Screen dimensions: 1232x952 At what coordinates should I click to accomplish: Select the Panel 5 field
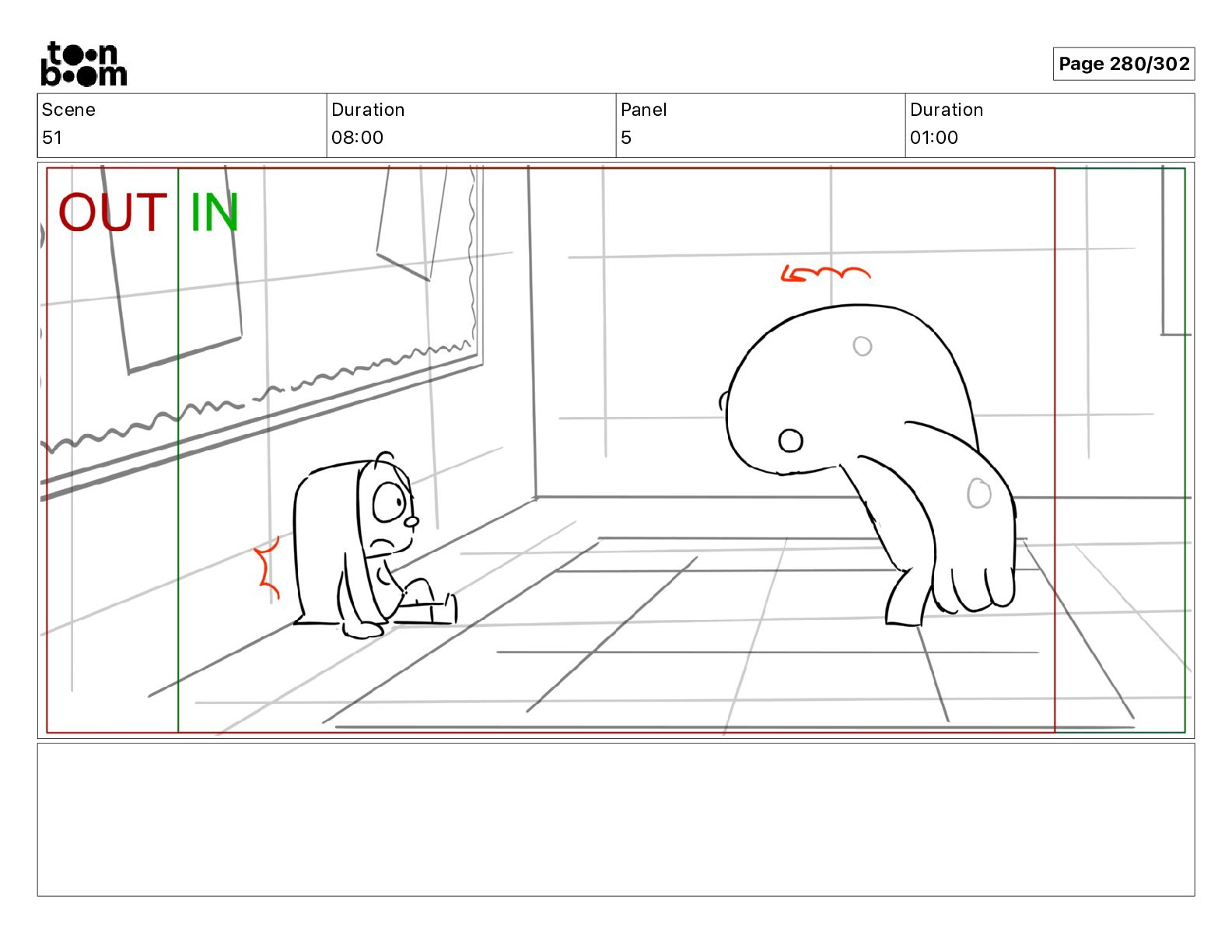(x=761, y=125)
